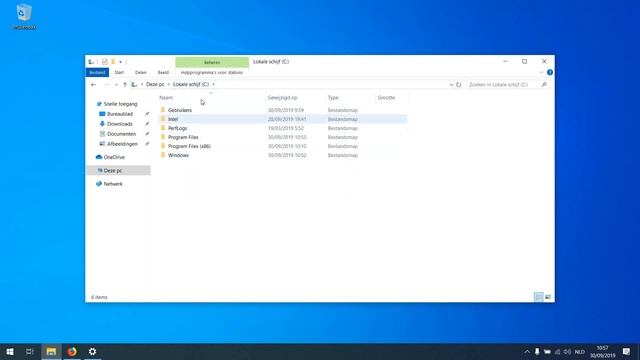Expand the chevron after Lokale schijf (C:)
Screen dimensions: 640x360
pyautogui.click(x=213, y=84)
